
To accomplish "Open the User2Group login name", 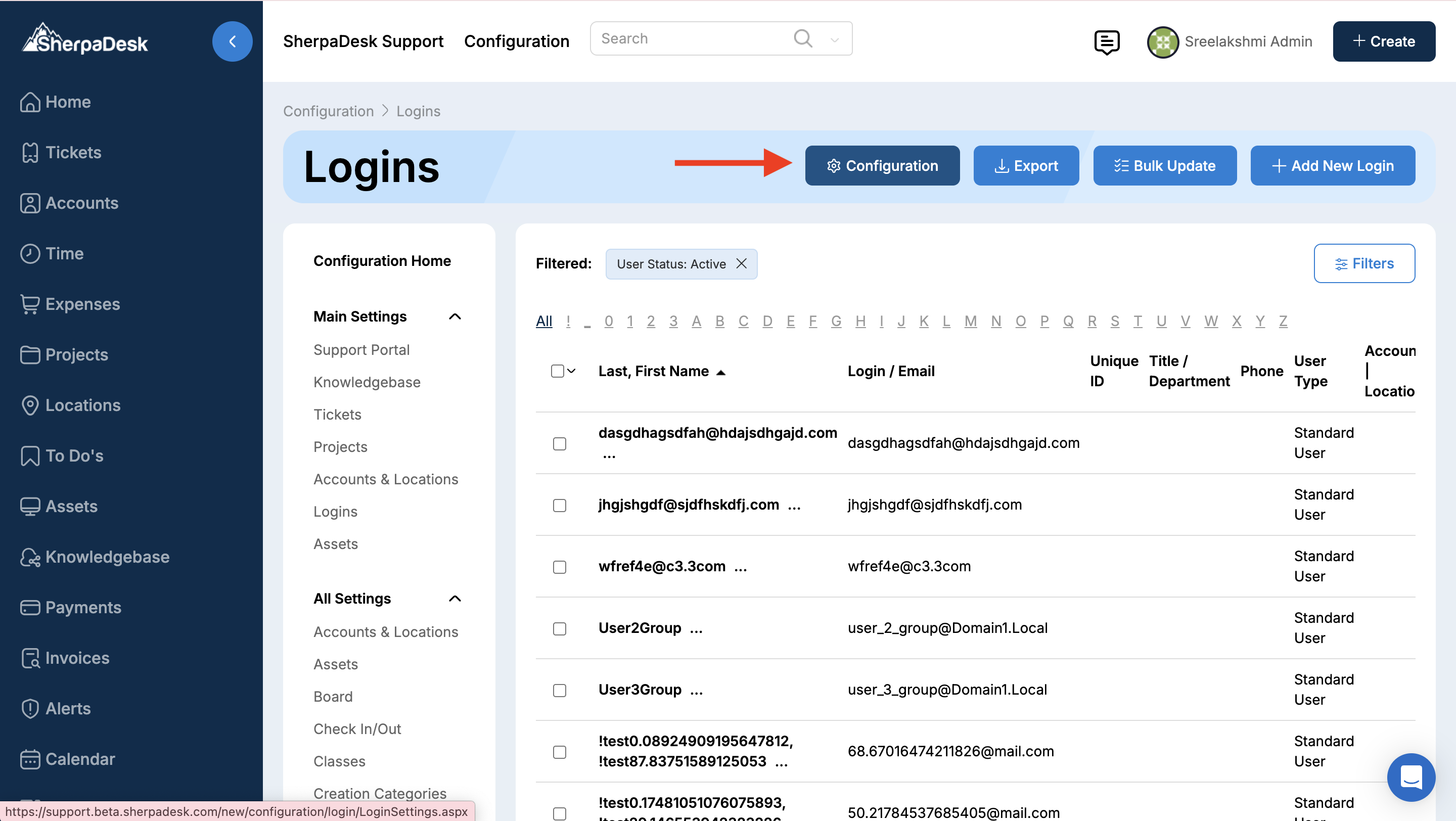I will (640, 628).
